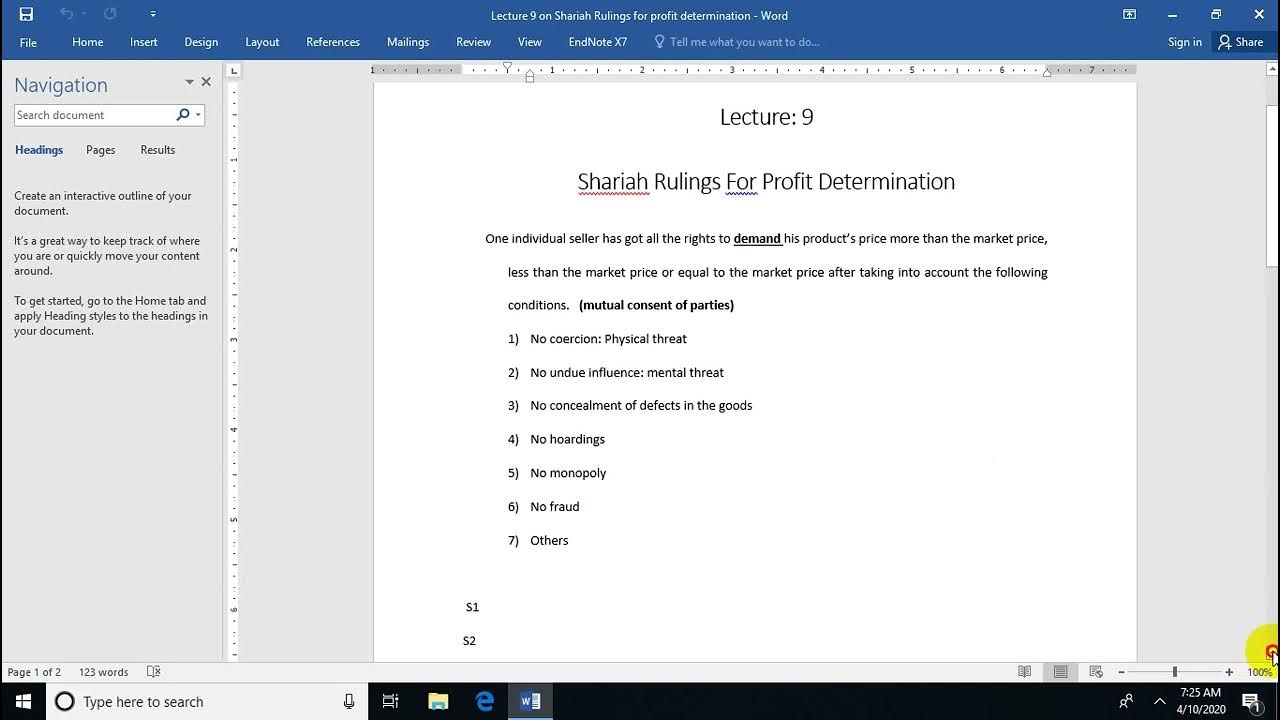The image size is (1280, 720).
Task: Open the Review tab
Action: click(x=473, y=42)
